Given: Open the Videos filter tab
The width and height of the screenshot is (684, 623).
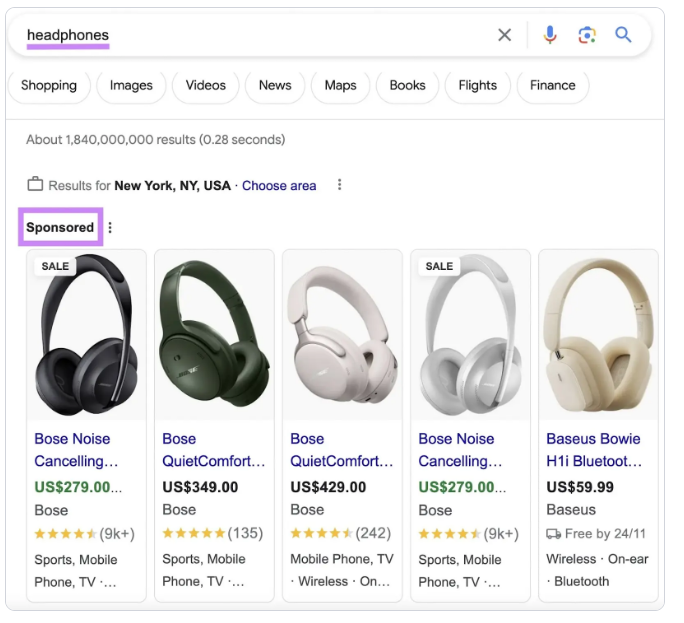Looking at the screenshot, I should (206, 86).
